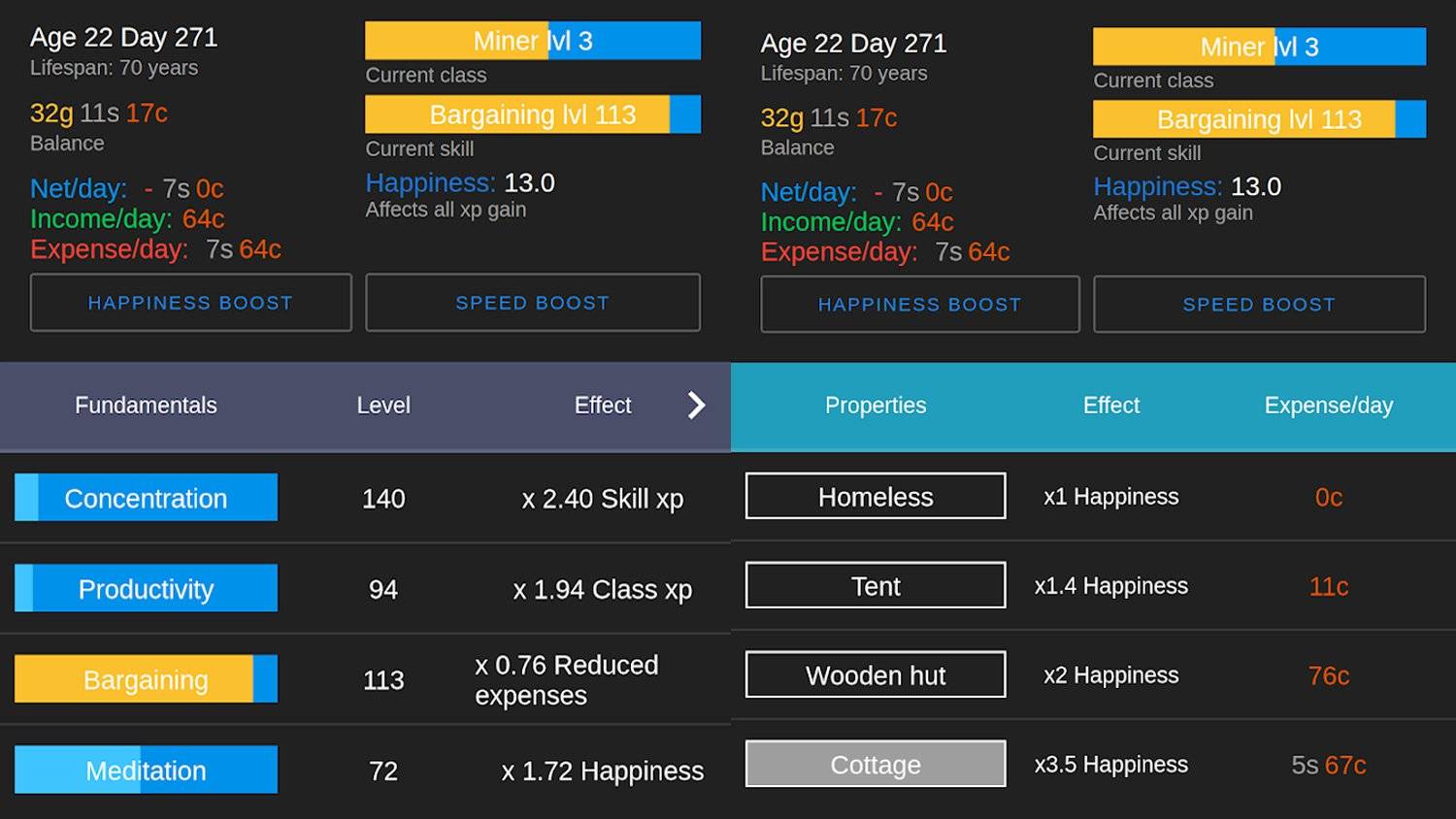
Task: Choose Bargaining in the Fundamentals list
Action: [146, 679]
